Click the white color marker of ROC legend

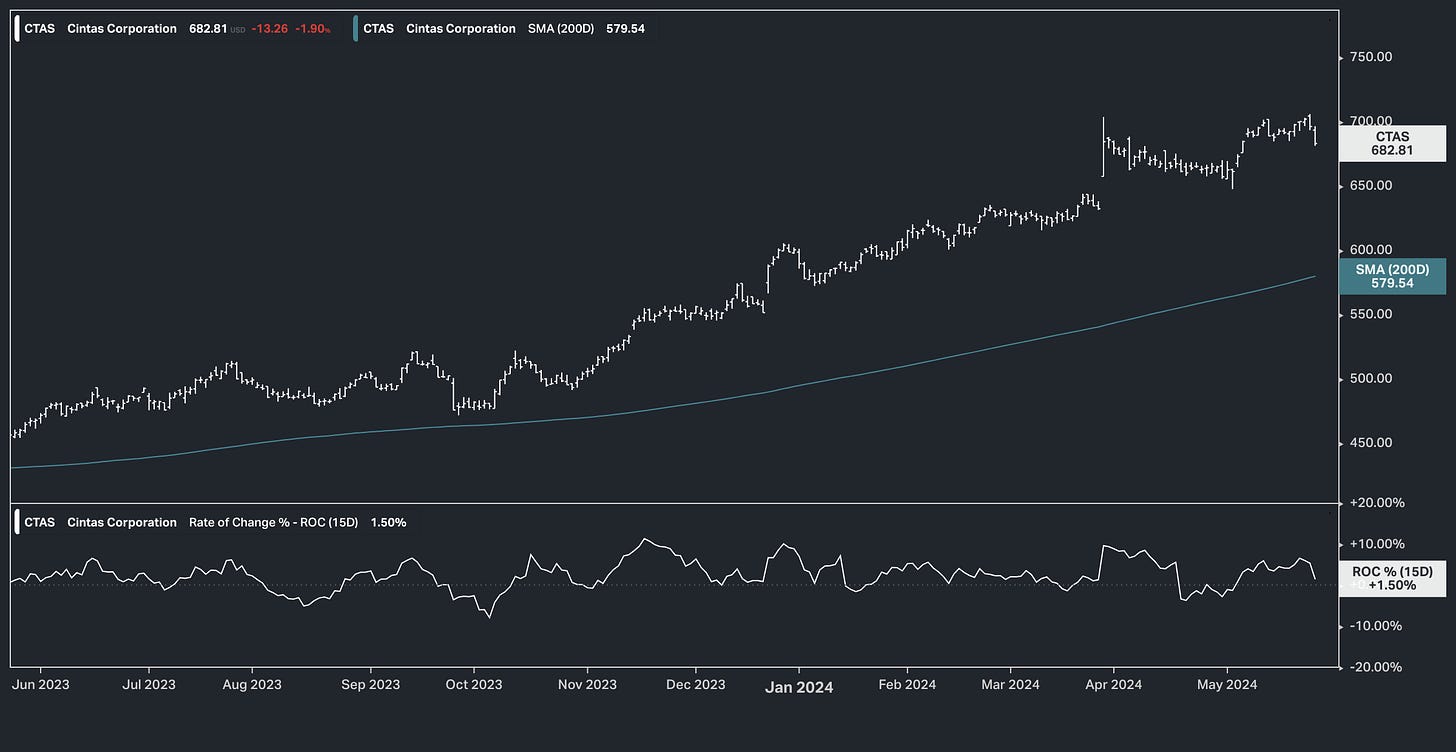pyautogui.click(x=17, y=522)
